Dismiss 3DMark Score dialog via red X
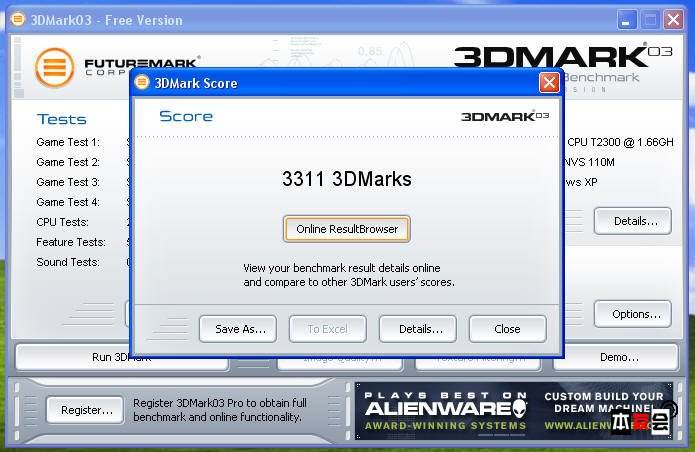 pos(549,83)
